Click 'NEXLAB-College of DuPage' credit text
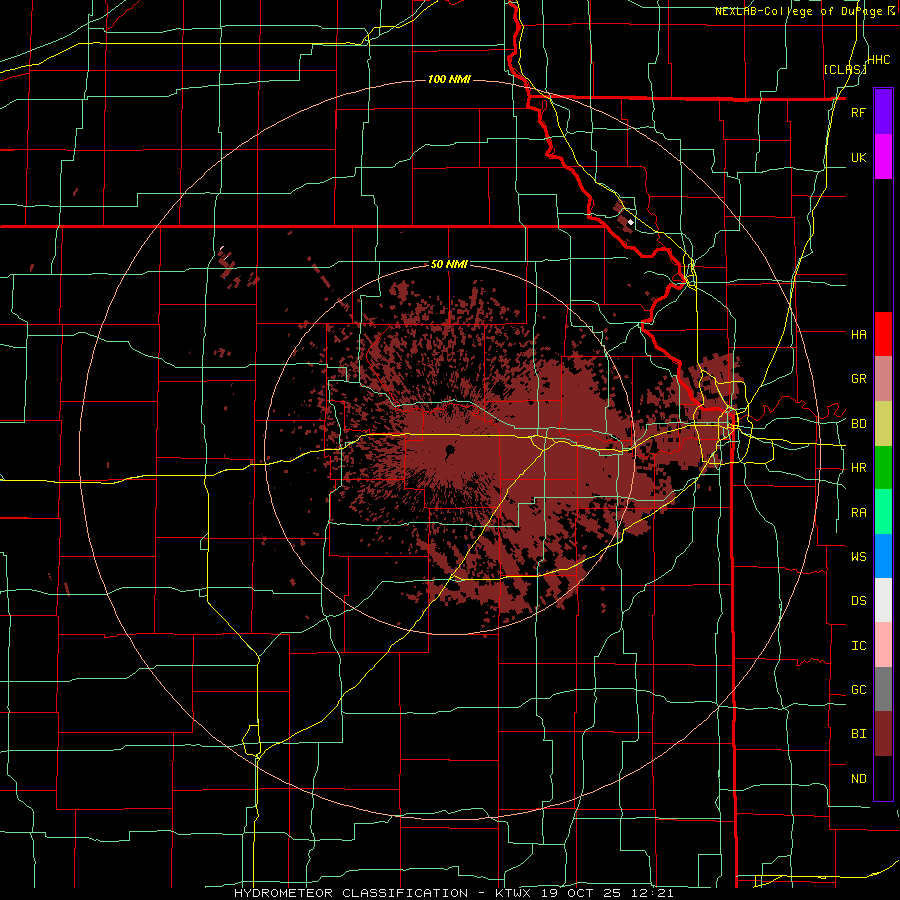 [x=798, y=11]
